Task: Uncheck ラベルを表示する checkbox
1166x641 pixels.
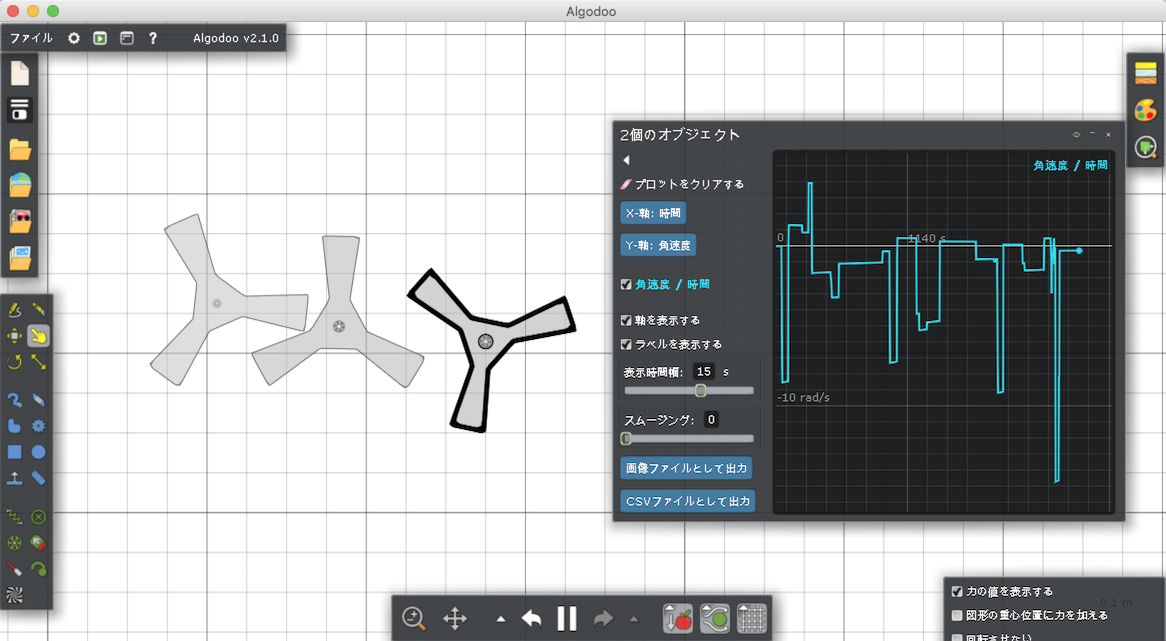Action: click(x=626, y=344)
